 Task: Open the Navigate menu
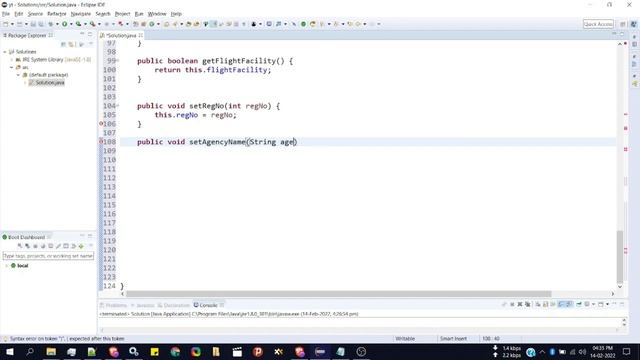81,14
